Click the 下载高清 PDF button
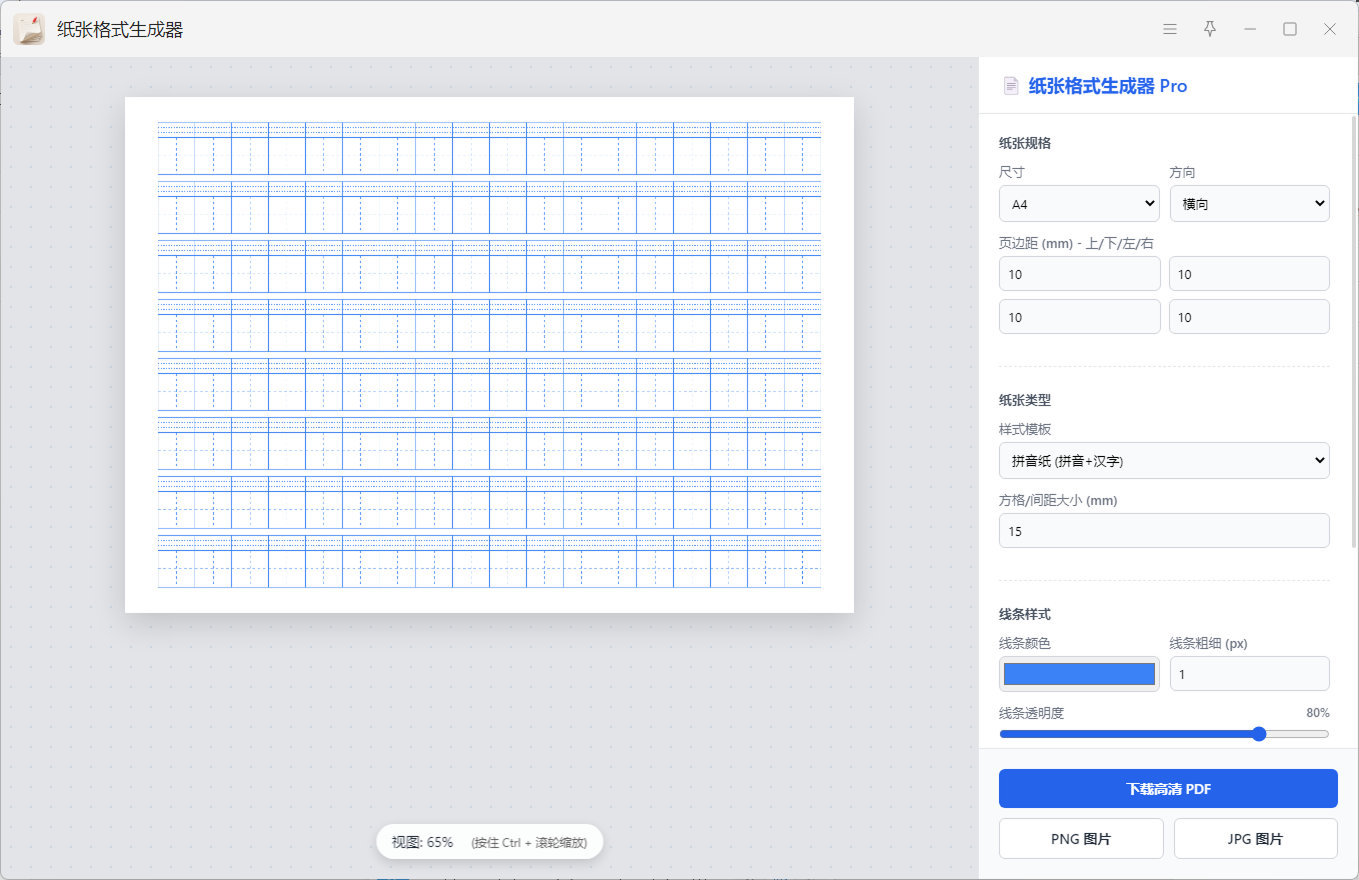1359x880 pixels. pos(1168,789)
